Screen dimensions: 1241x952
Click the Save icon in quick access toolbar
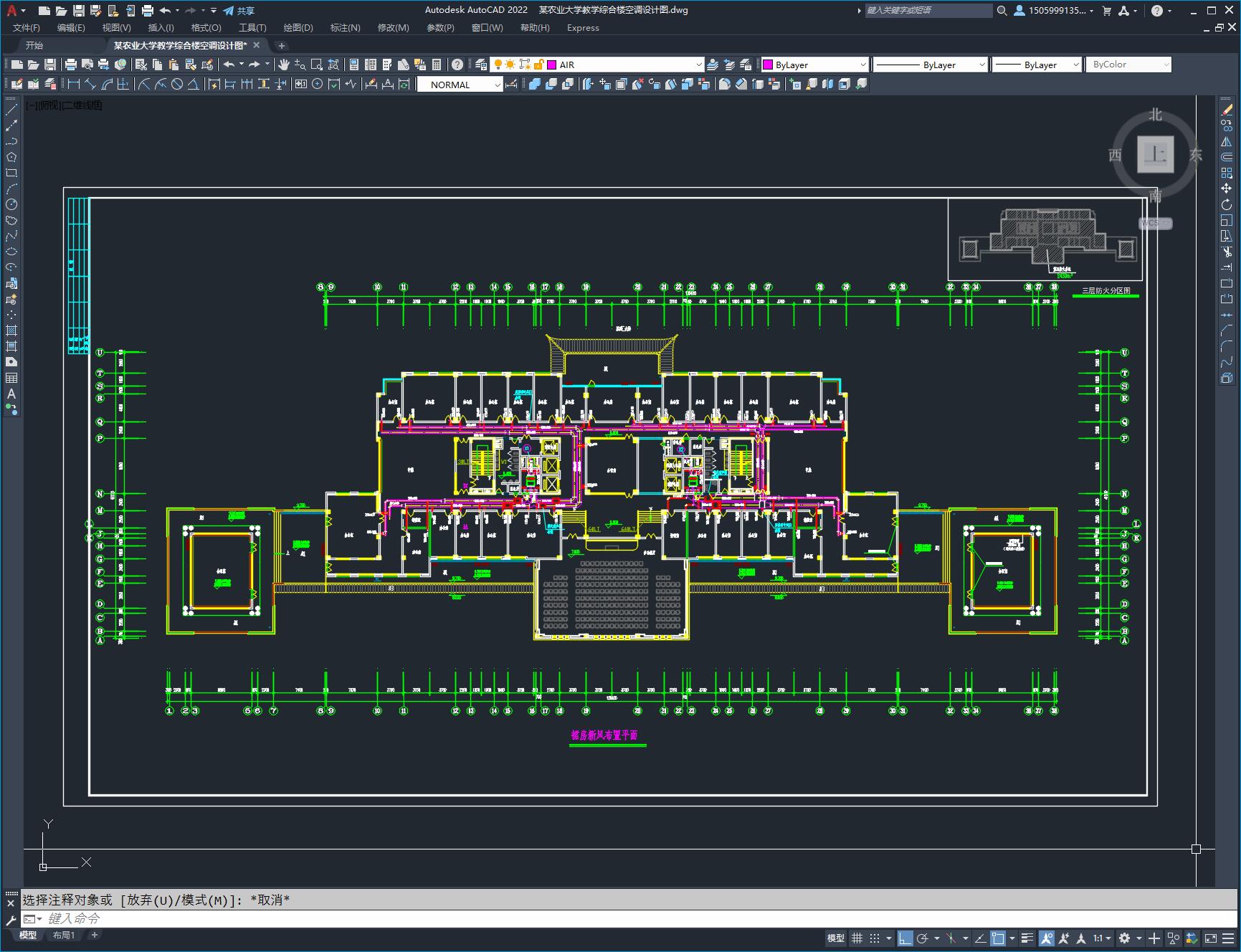[79, 11]
